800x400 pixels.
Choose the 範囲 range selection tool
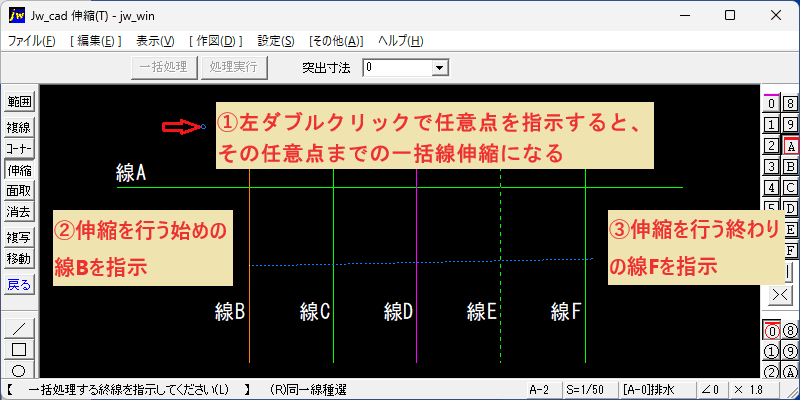coord(19,102)
